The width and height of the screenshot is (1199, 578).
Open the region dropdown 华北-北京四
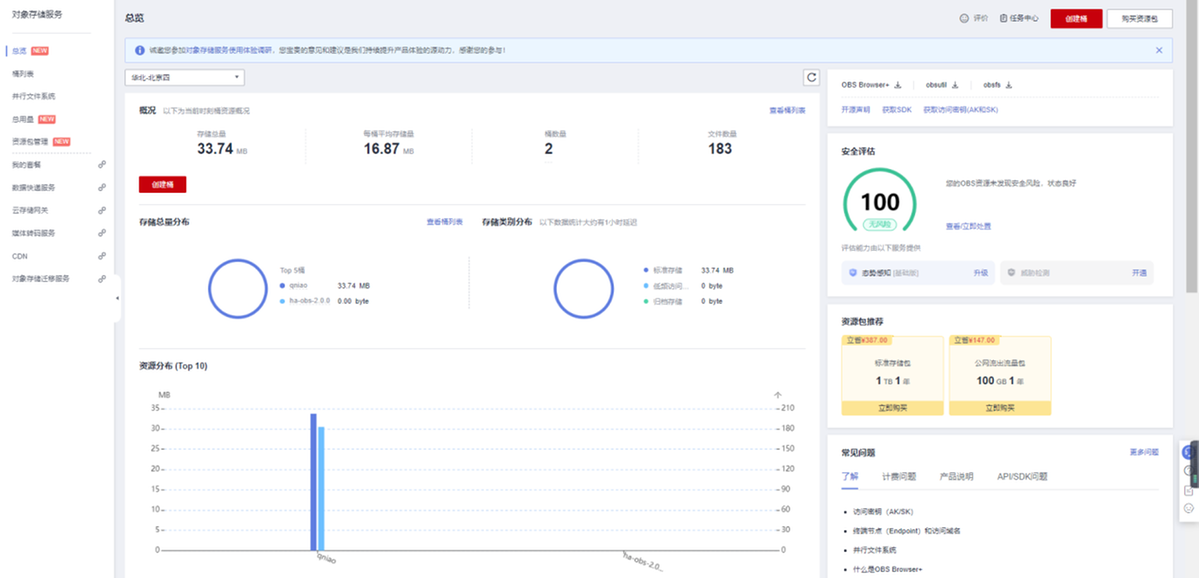184,77
